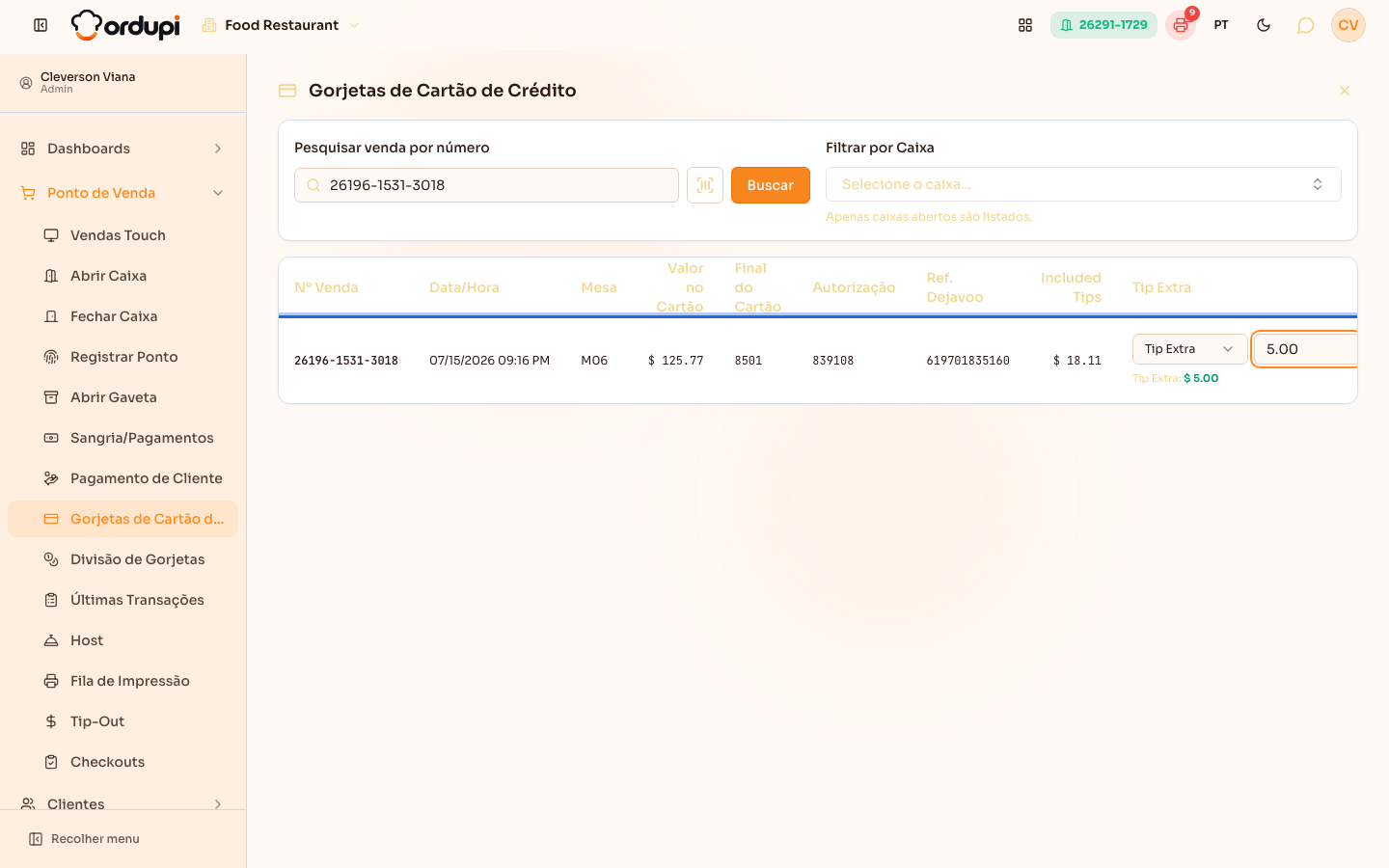
Task: Click the Tip-Out dollar icon
Action: tap(51, 721)
